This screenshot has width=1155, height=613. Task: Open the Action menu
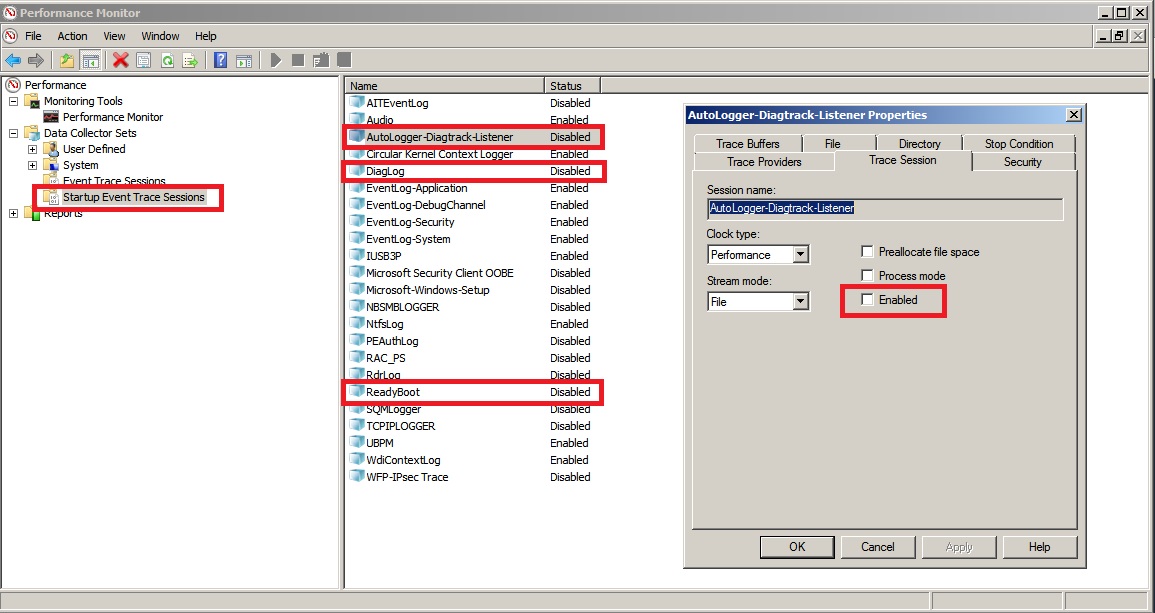point(72,36)
